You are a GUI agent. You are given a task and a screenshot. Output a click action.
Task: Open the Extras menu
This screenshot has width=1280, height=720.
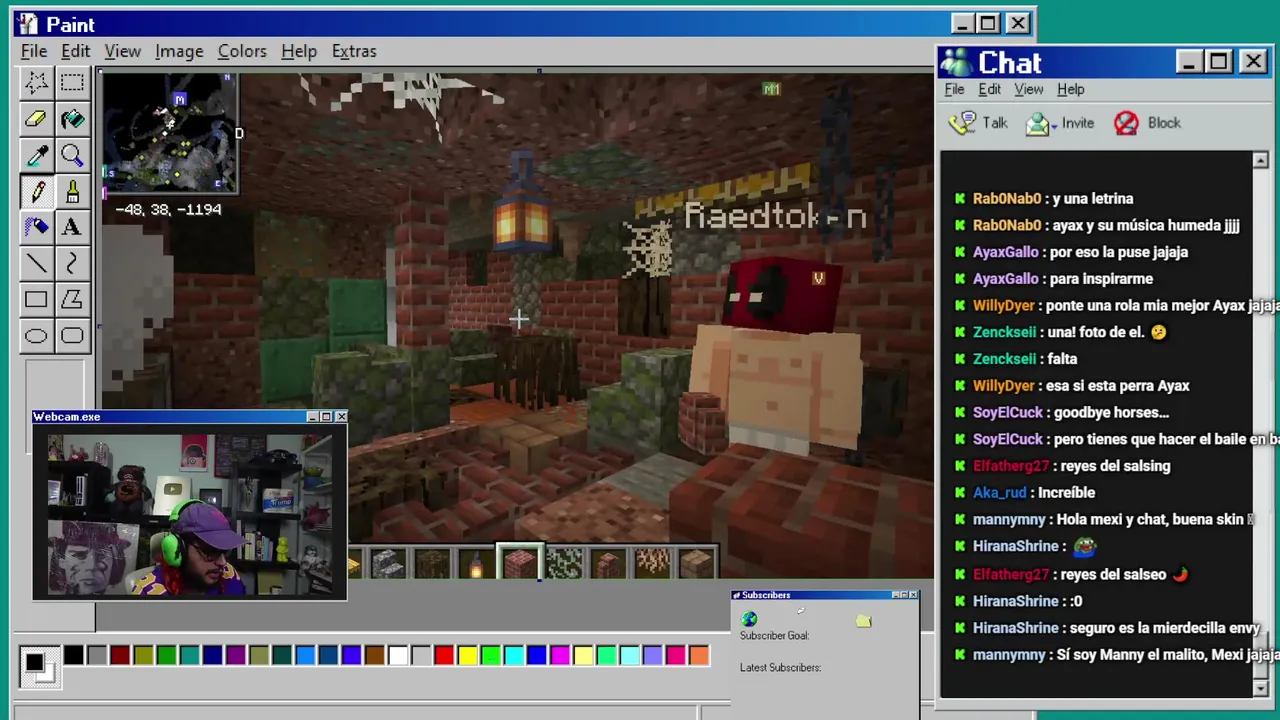point(354,51)
